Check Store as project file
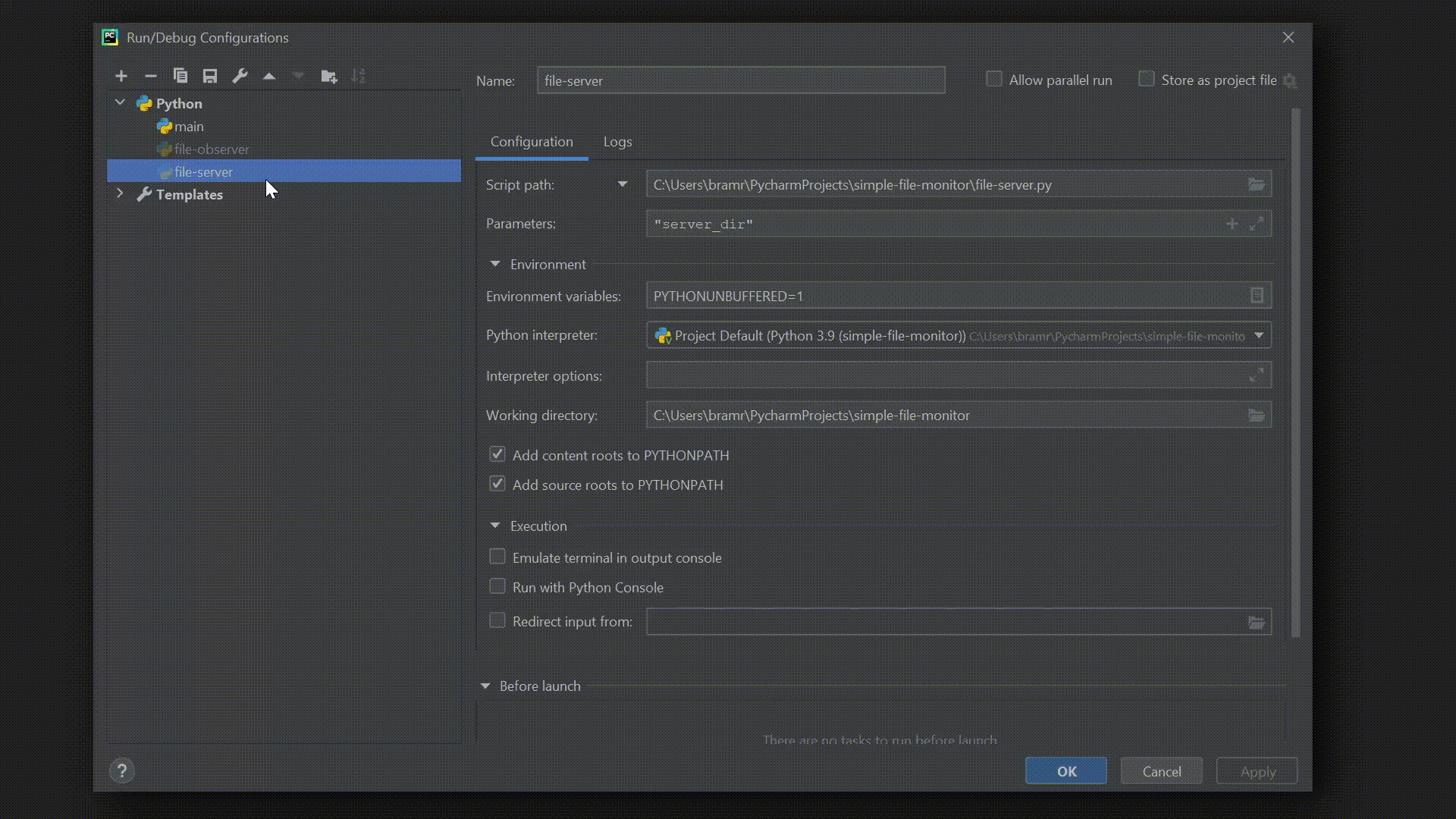Viewport: 1456px width, 819px height. click(1147, 79)
